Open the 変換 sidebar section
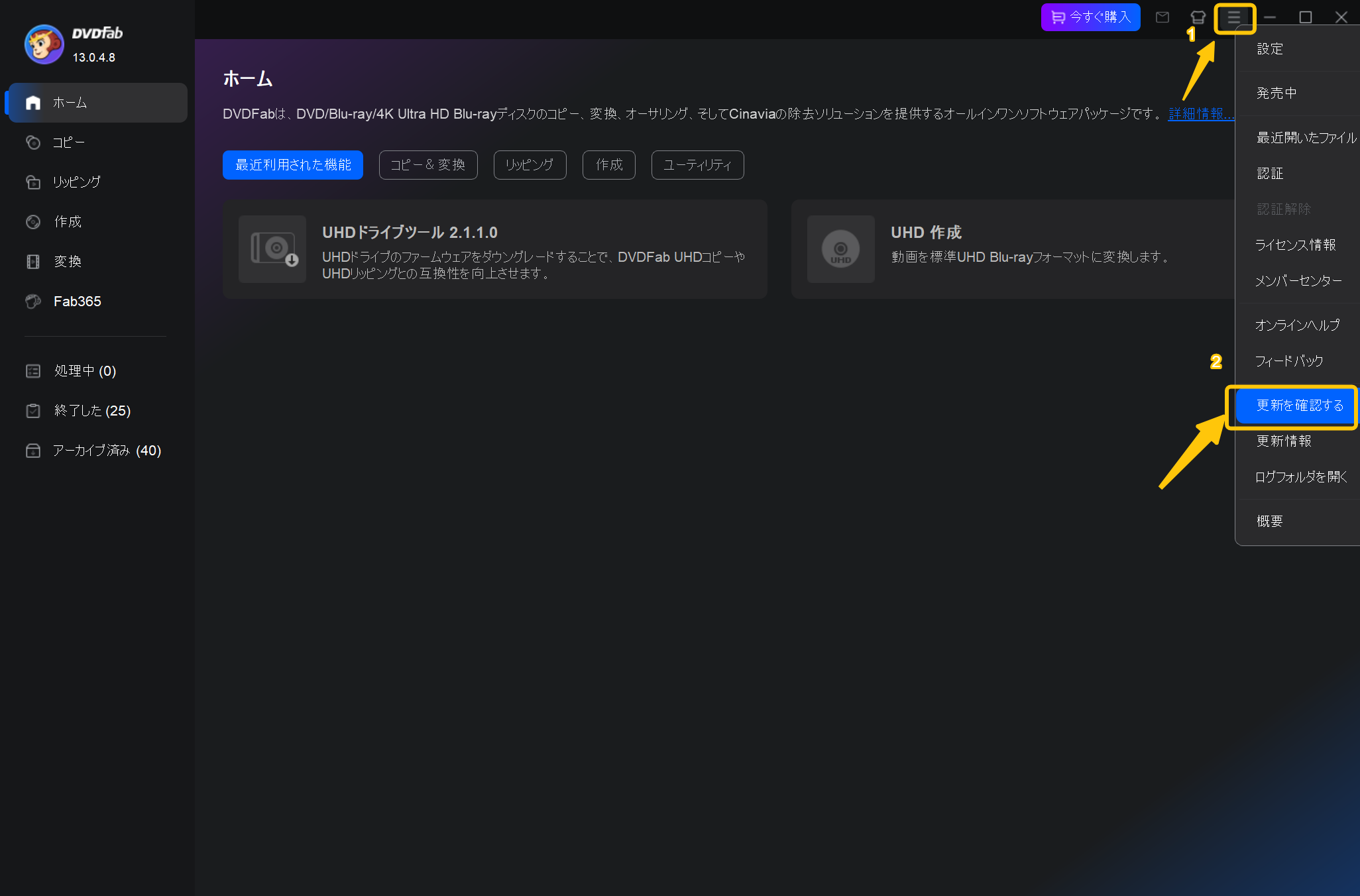The height and width of the screenshot is (896, 1360). [98, 262]
